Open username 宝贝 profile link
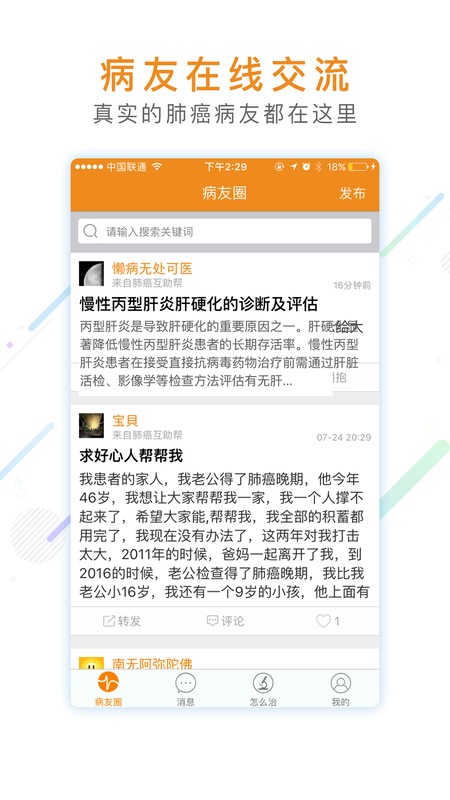This screenshot has width=450, height=800. (x=125, y=420)
